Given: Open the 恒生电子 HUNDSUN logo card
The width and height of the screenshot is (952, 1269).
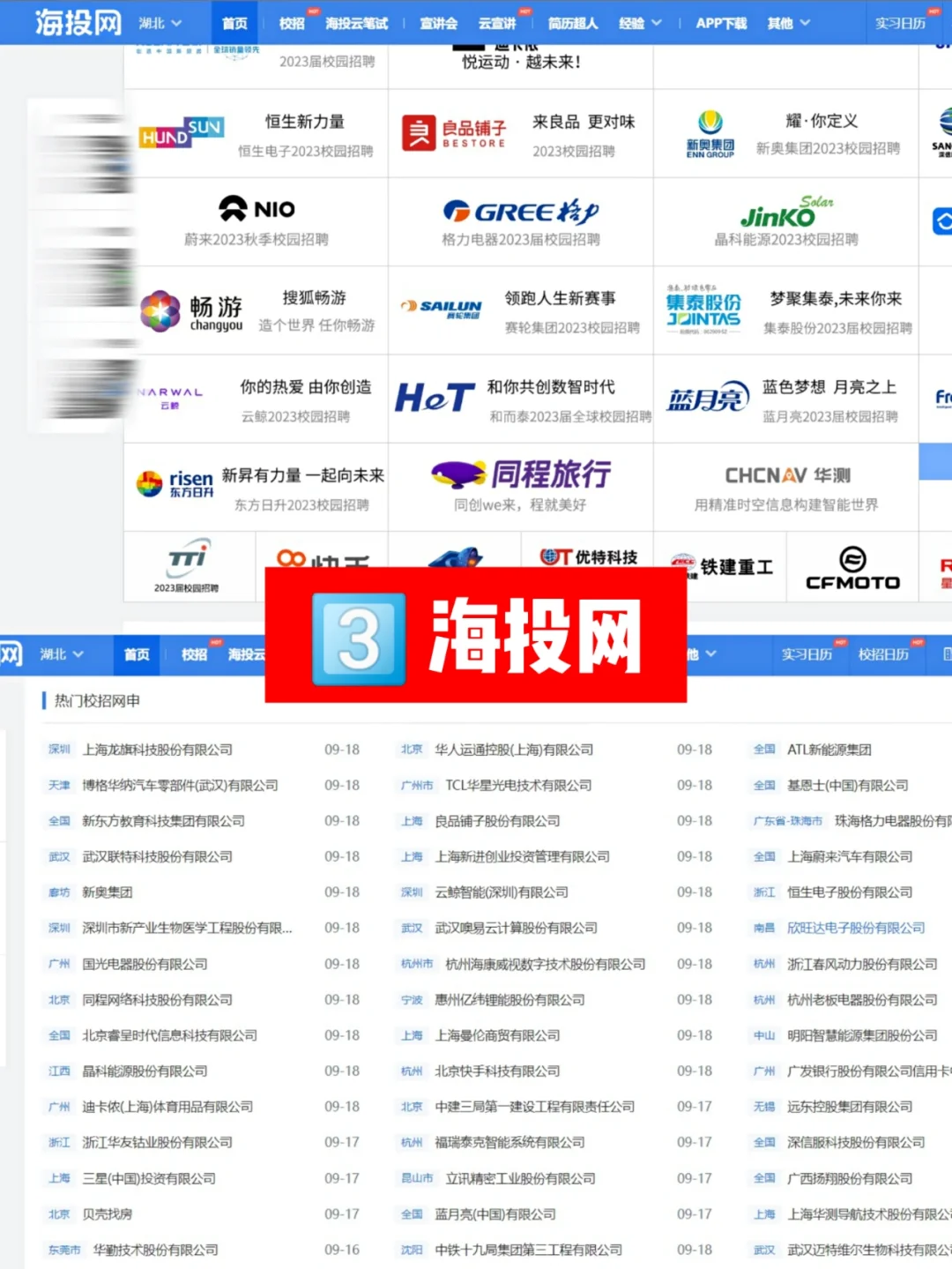Looking at the screenshot, I should pos(182,132).
